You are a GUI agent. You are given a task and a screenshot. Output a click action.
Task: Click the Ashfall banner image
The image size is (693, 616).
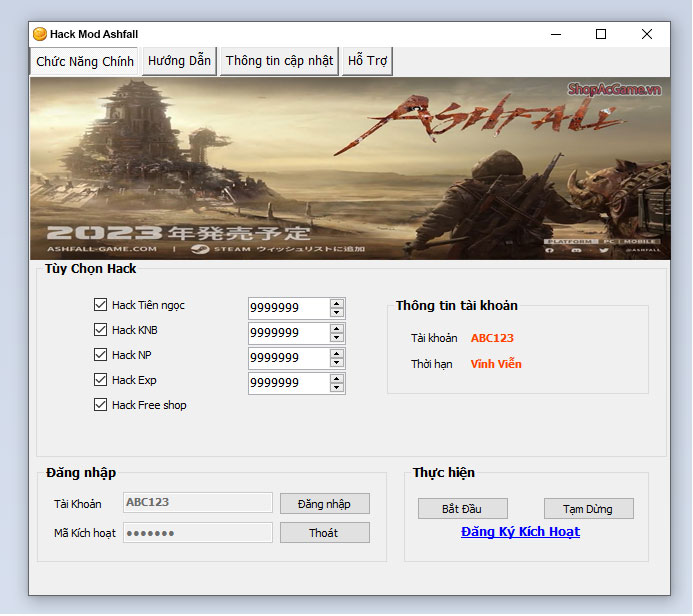click(x=350, y=168)
